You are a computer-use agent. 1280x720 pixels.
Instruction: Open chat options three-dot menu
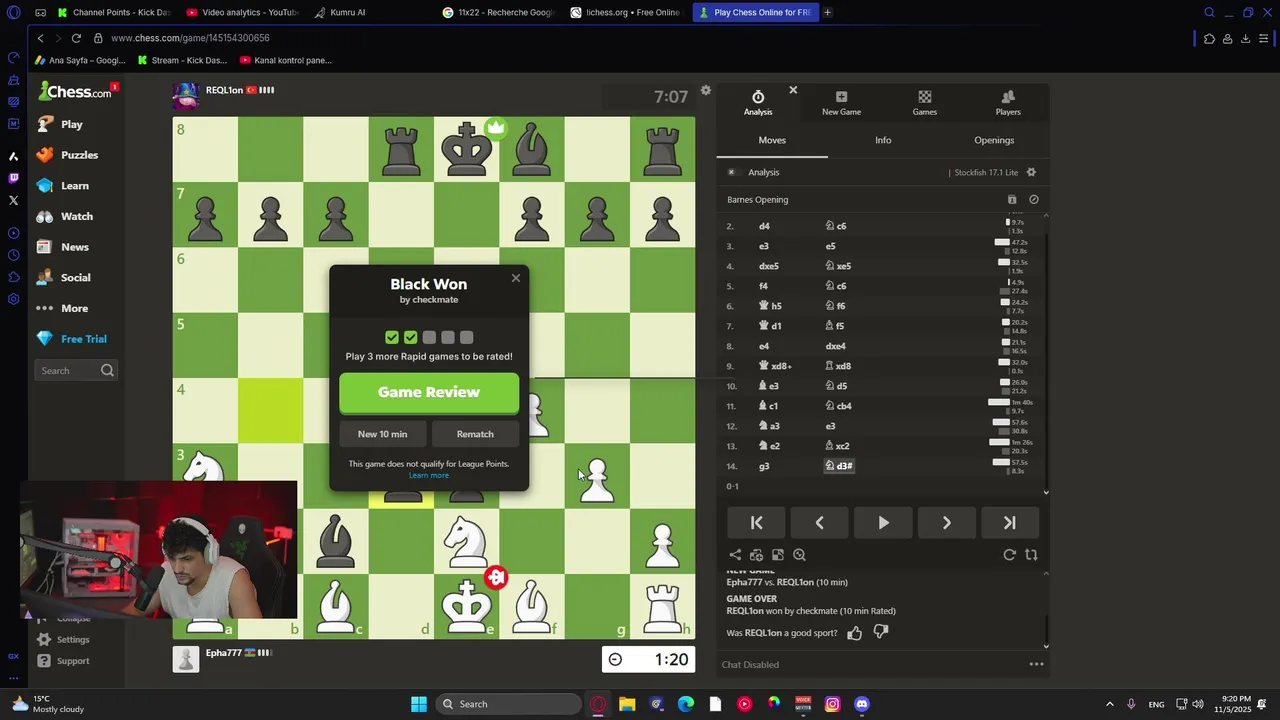pos(1037,664)
